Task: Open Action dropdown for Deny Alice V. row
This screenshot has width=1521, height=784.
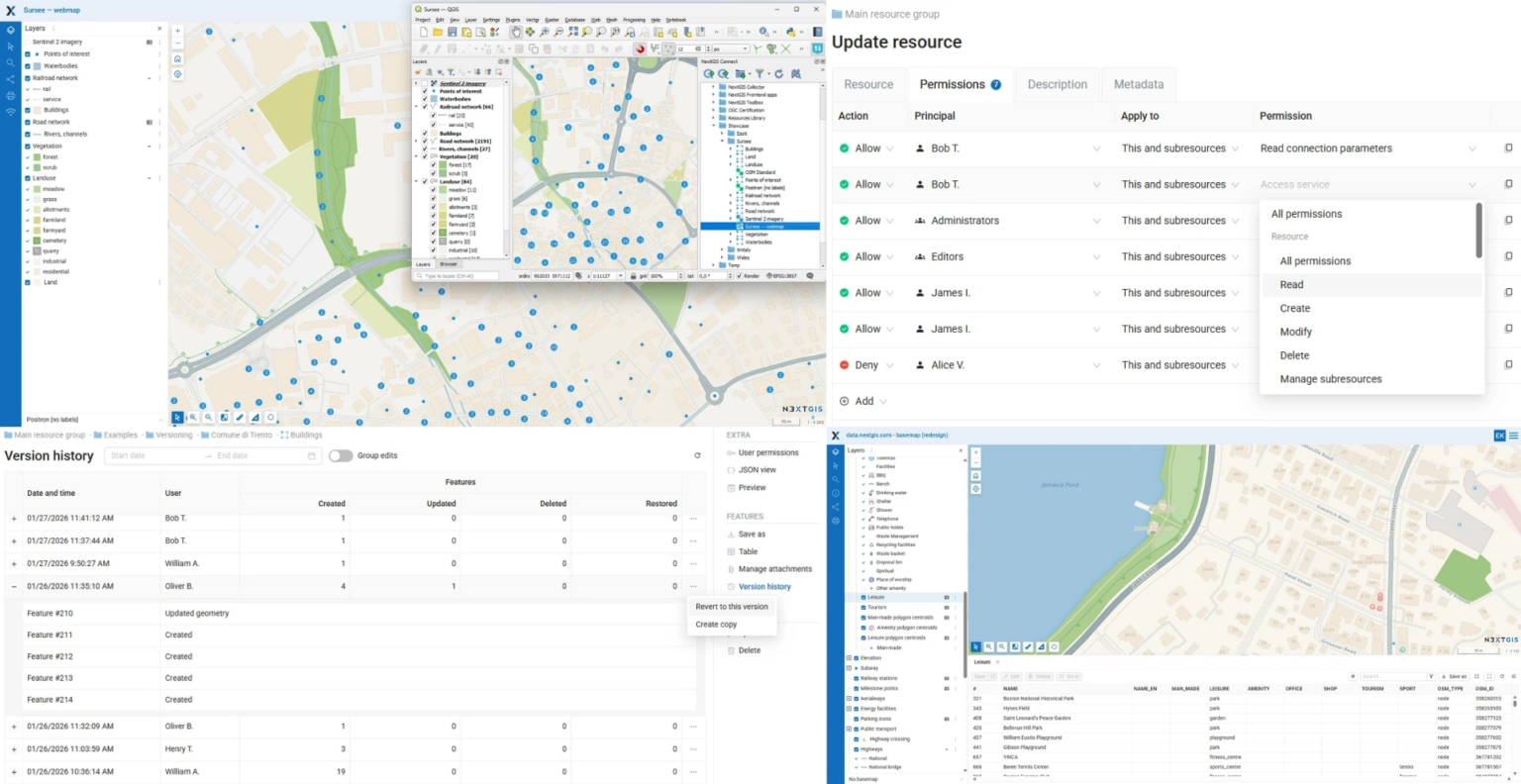Action: tap(866, 365)
